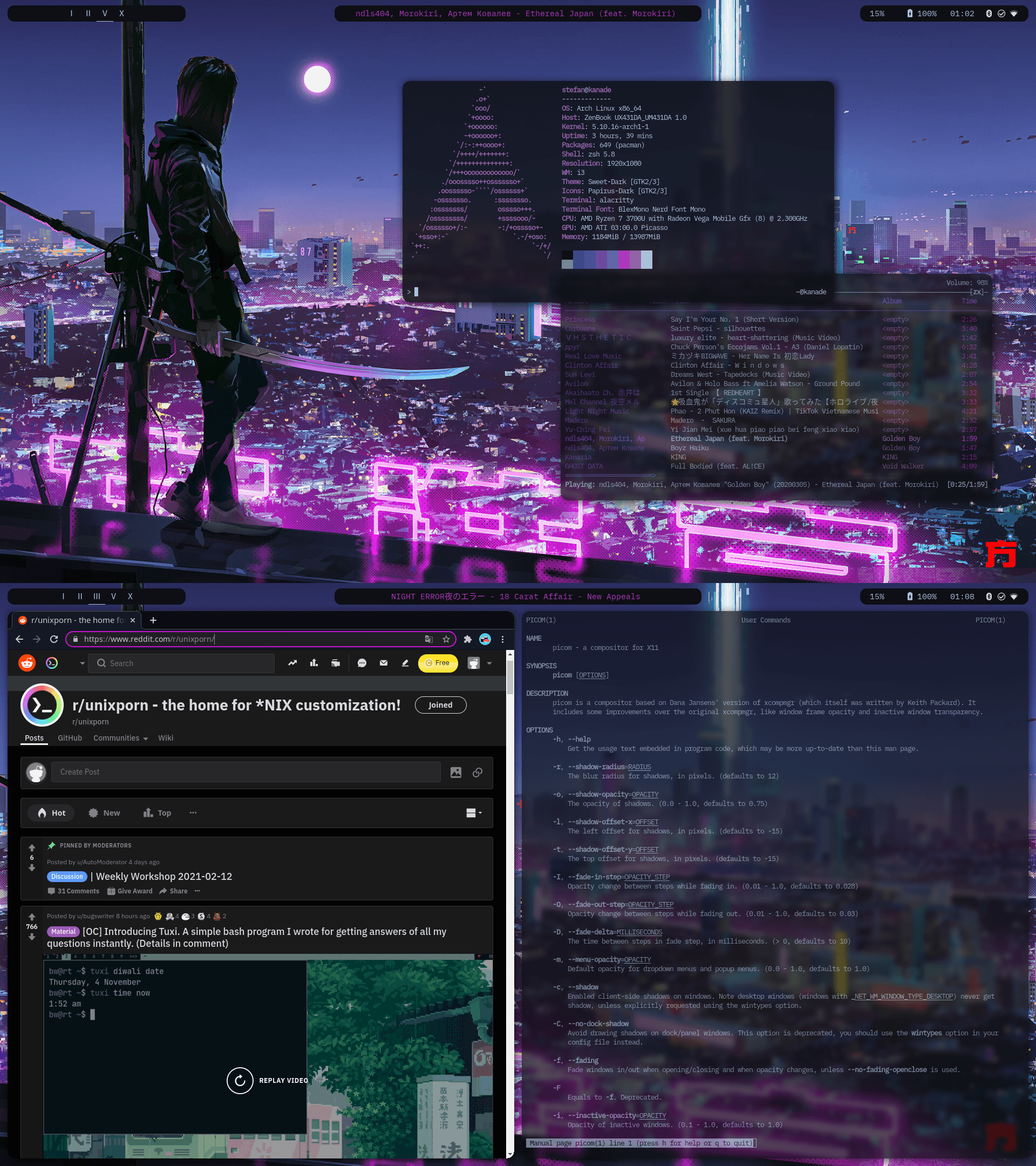Sort posts by Hot
This screenshot has height=1166, width=1036.
pyautogui.click(x=51, y=813)
